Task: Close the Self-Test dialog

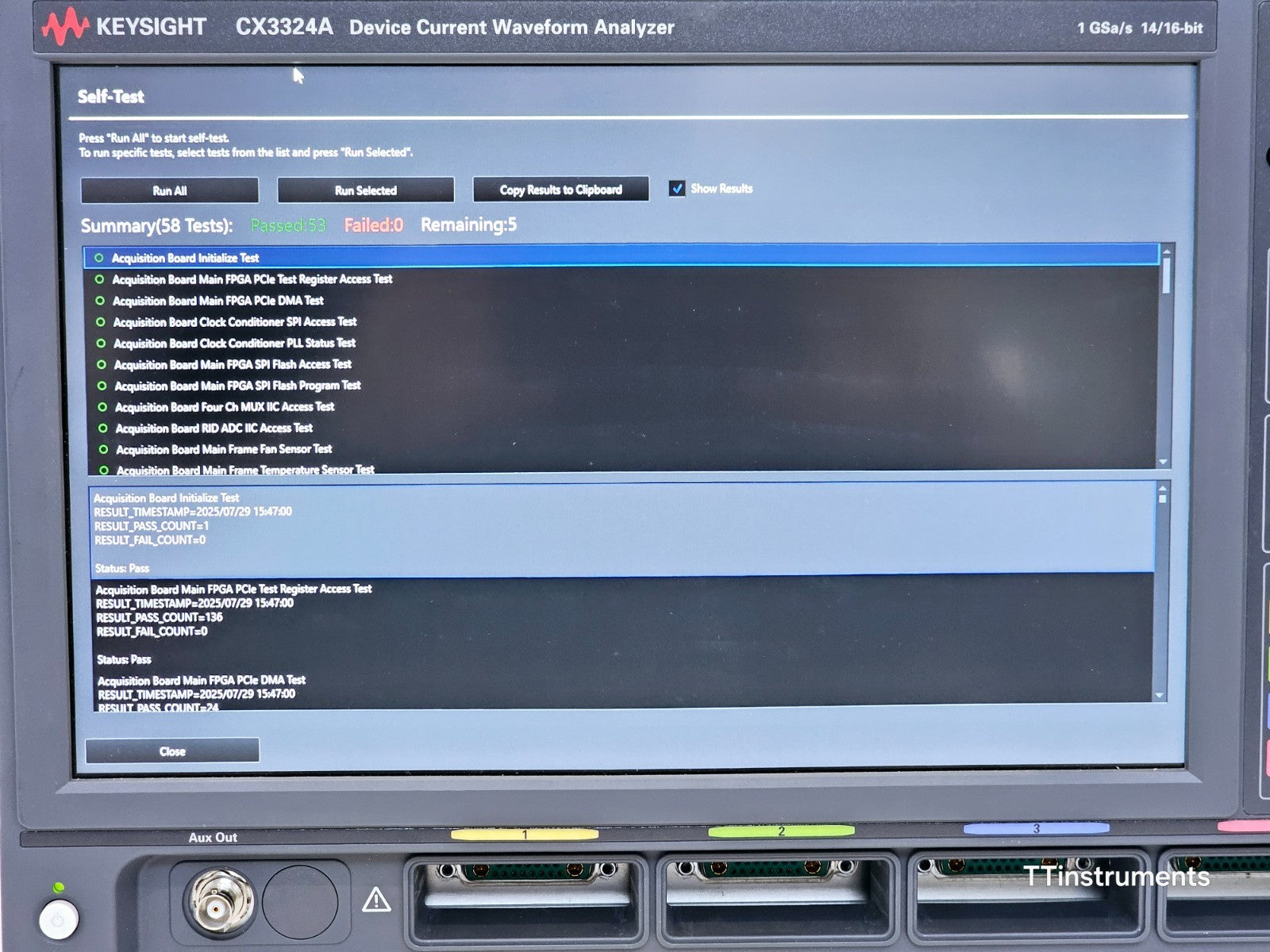Action: 172,750
